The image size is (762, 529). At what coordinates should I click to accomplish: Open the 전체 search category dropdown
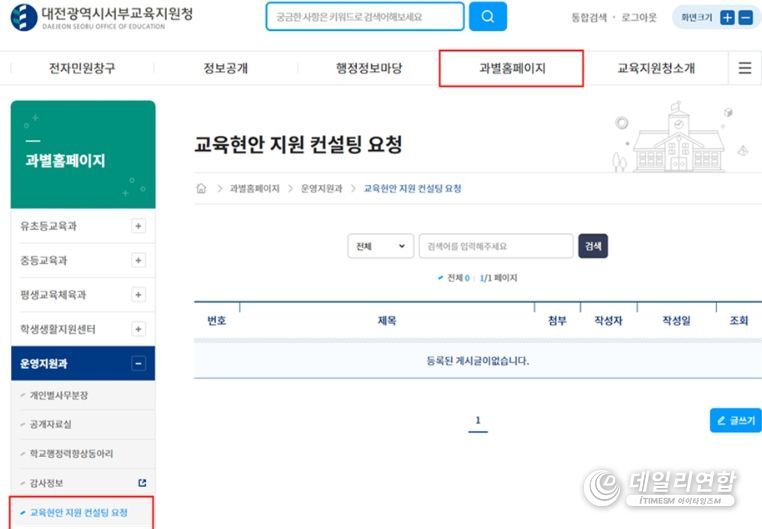[380, 246]
